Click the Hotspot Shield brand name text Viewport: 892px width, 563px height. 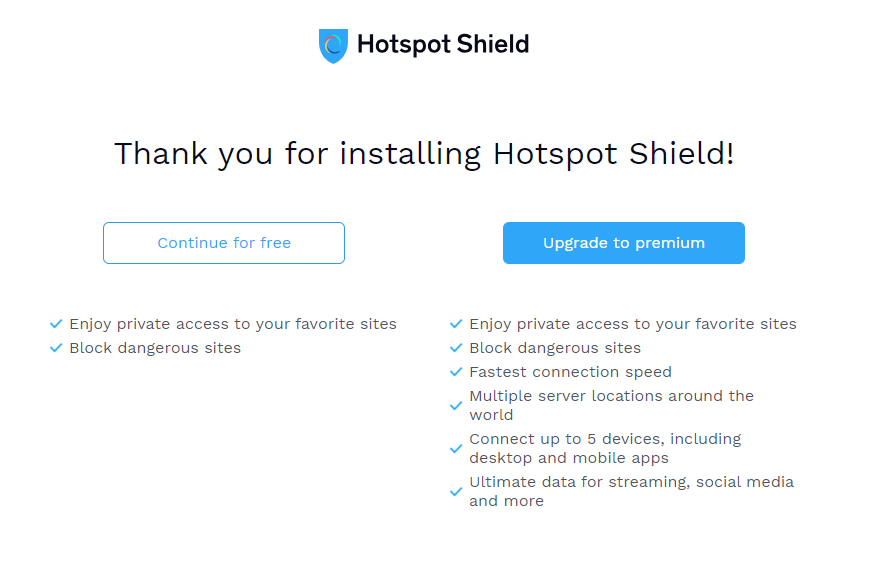443,45
